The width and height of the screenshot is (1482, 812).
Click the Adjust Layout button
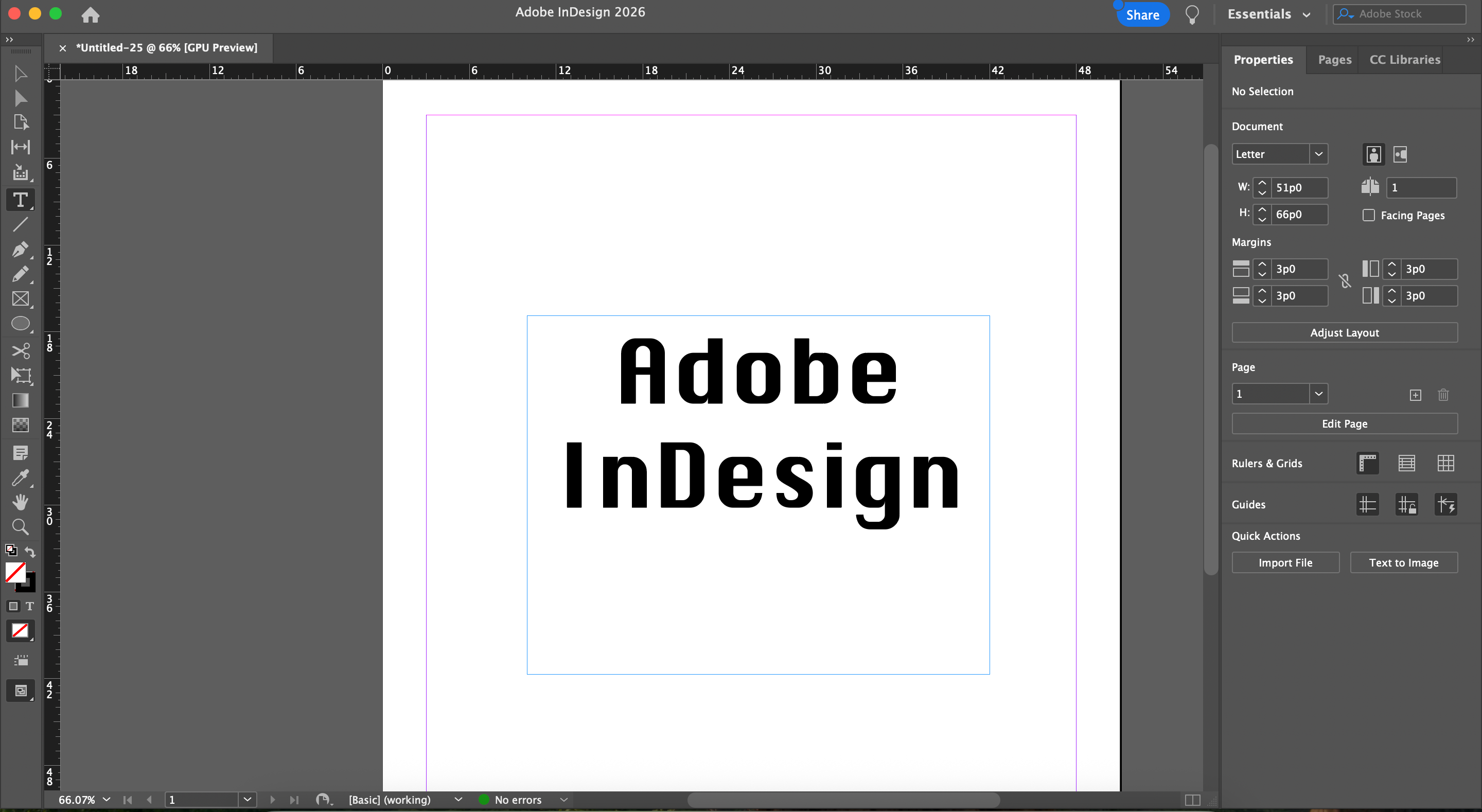tap(1344, 332)
